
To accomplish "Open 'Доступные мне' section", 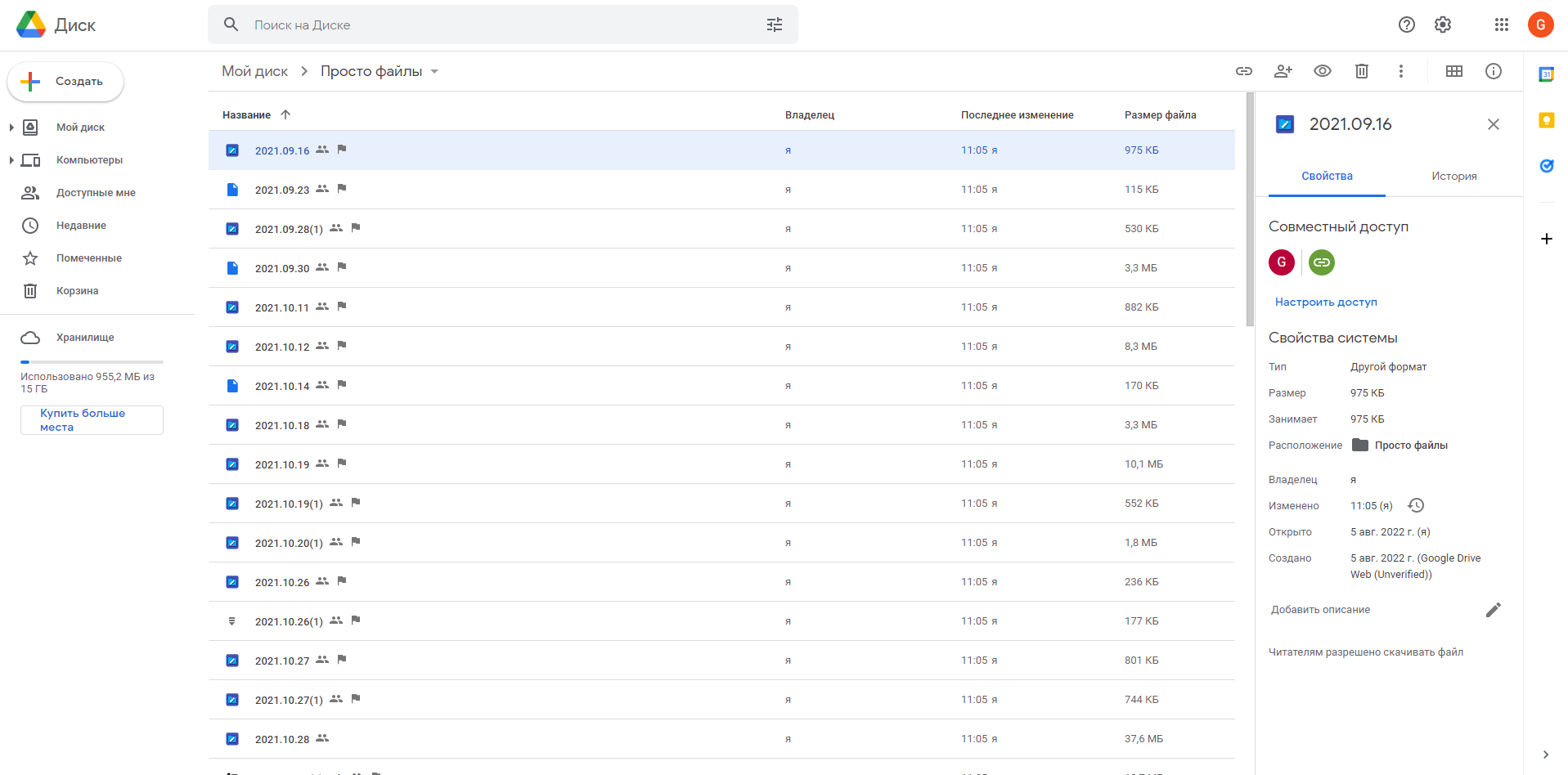I will (x=96, y=193).
